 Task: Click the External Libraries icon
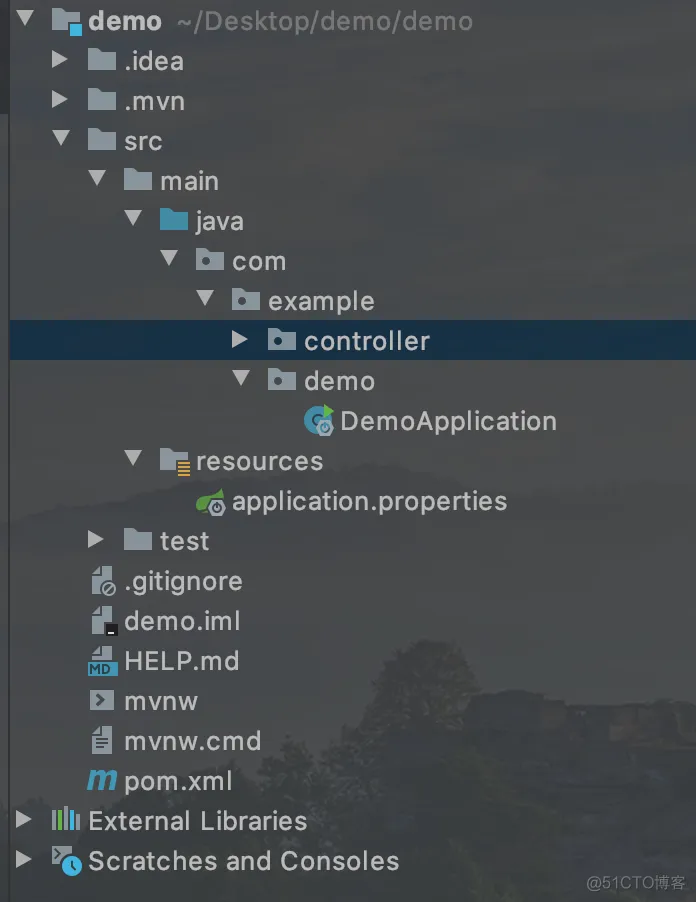click(66, 821)
